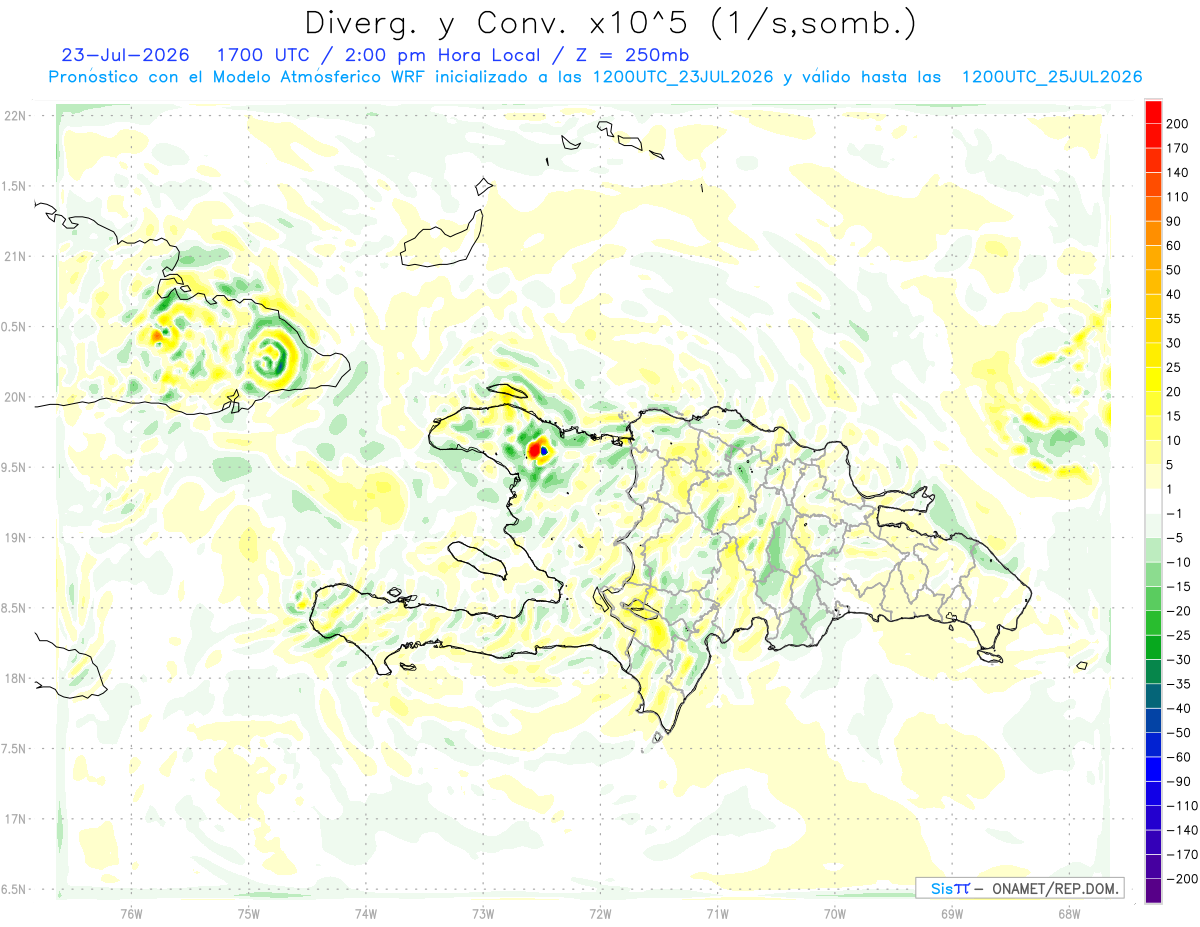This screenshot has height=927, width=1200.
Task: Click the '75W' longitude label
Action: point(249,914)
